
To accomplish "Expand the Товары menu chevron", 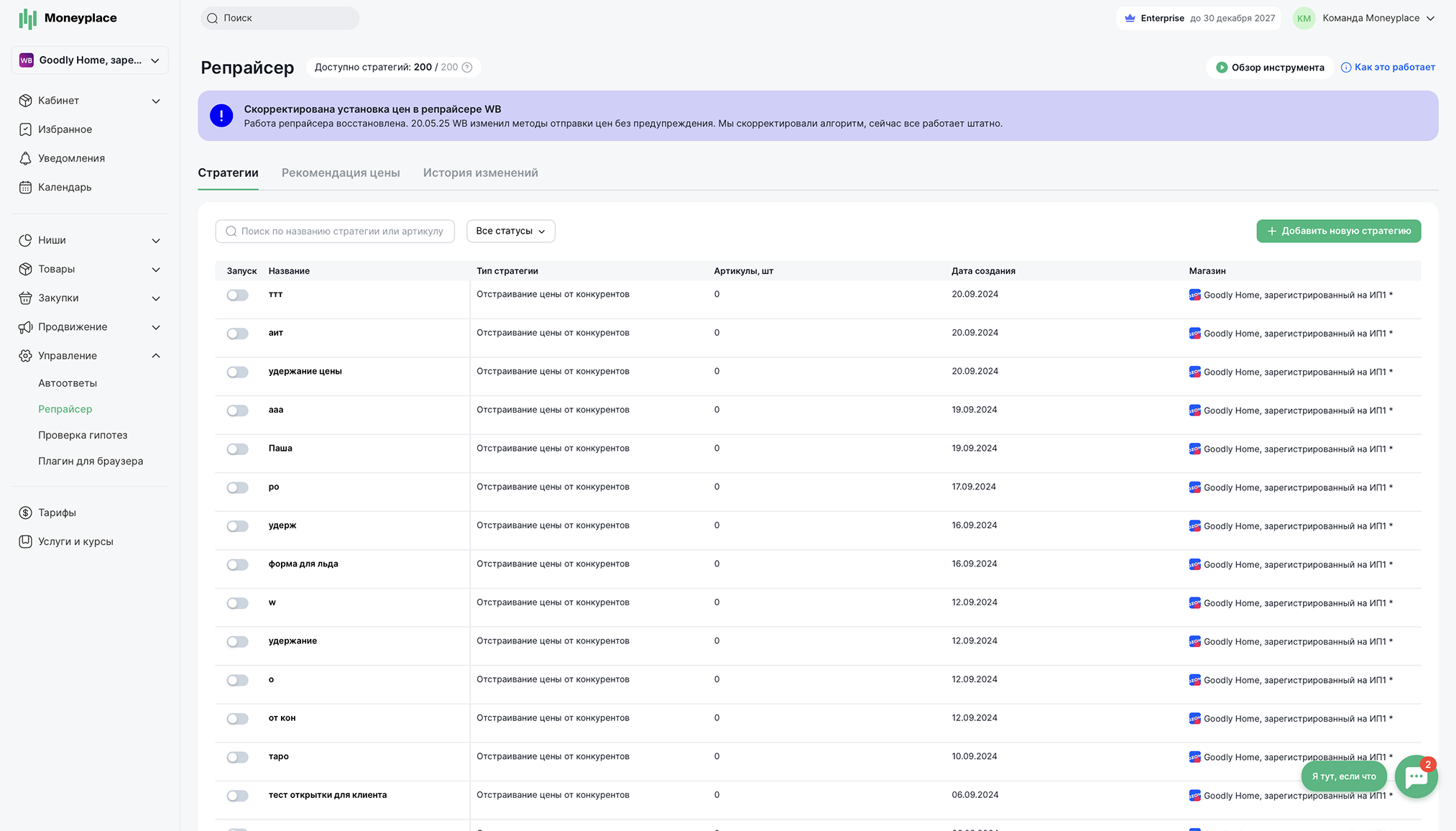I will [156, 269].
